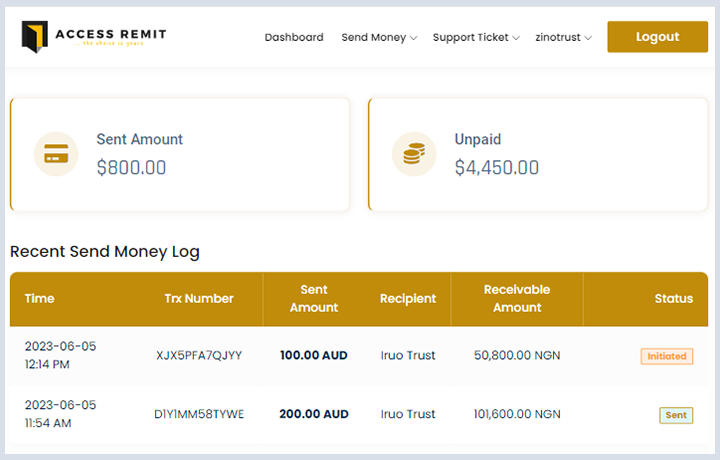Click the Status column header
The image size is (720, 460).
click(674, 299)
